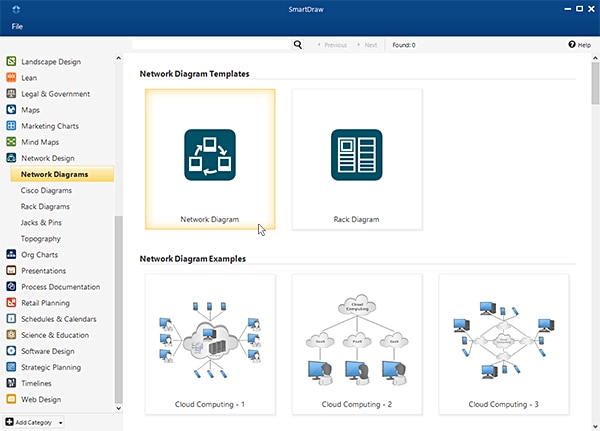Select Topography subcategory
Viewport: 600px width, 431px height.
tap(41, 238)
